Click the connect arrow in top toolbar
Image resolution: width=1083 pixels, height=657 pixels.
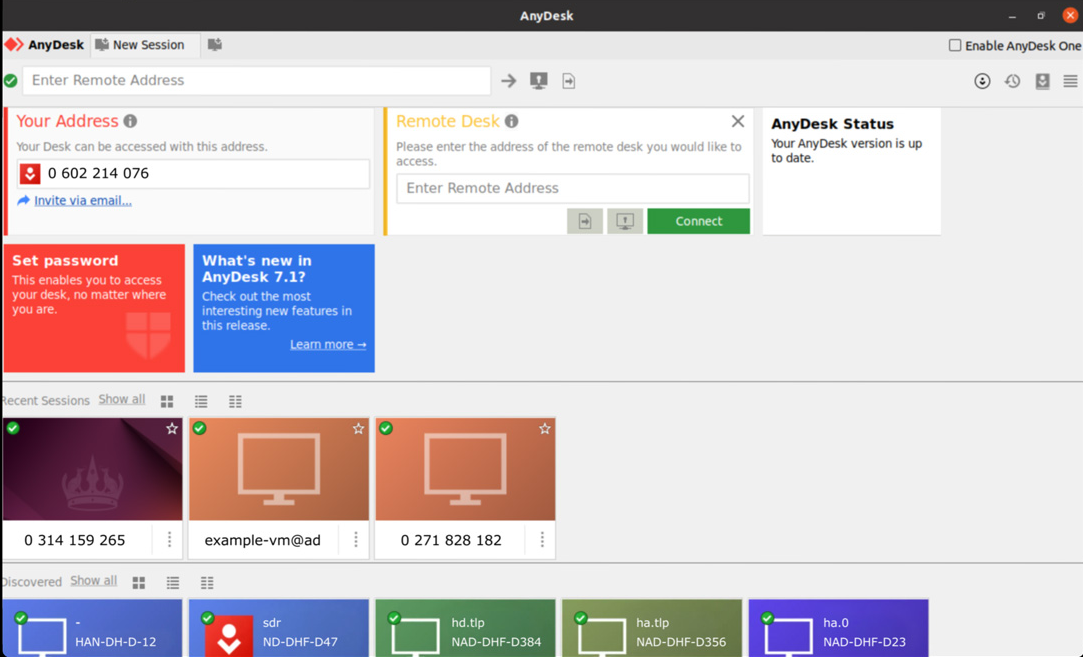[x=508, y=81]
